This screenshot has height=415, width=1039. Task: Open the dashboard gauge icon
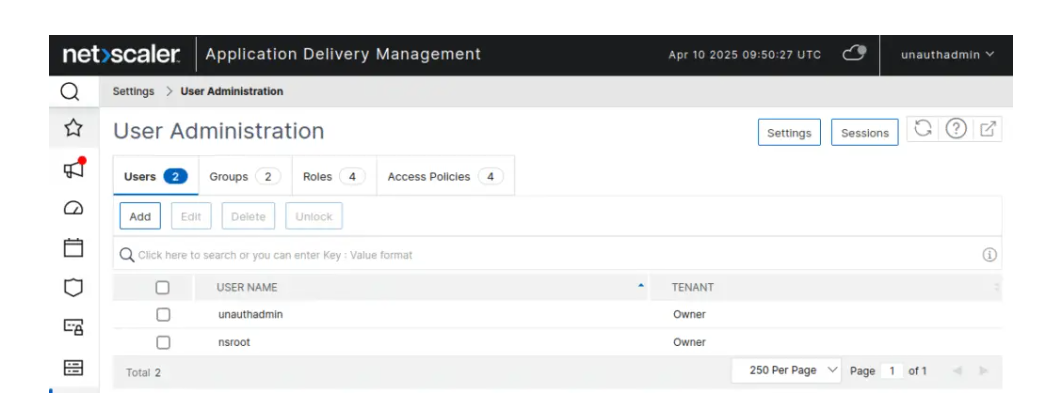[x=73, y=208]
